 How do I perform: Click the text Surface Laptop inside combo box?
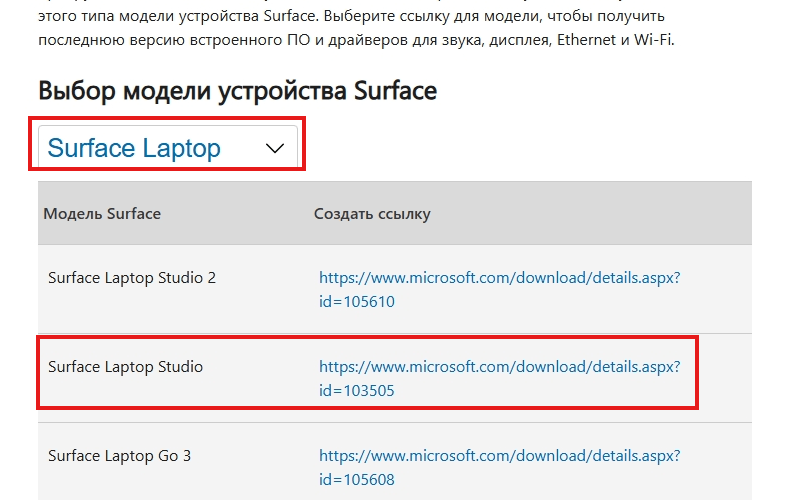click(x=134, y=148)
